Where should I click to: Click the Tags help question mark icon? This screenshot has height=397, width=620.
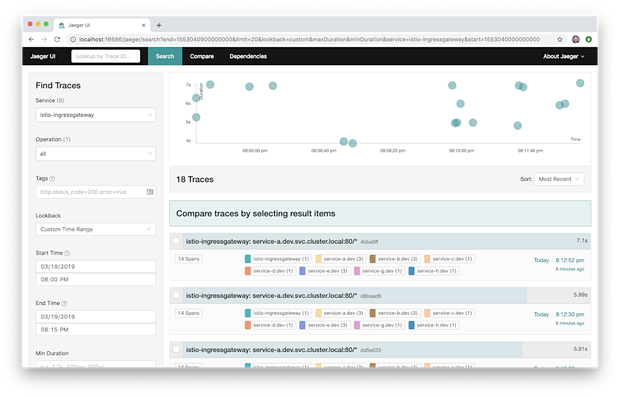(52, 179)
